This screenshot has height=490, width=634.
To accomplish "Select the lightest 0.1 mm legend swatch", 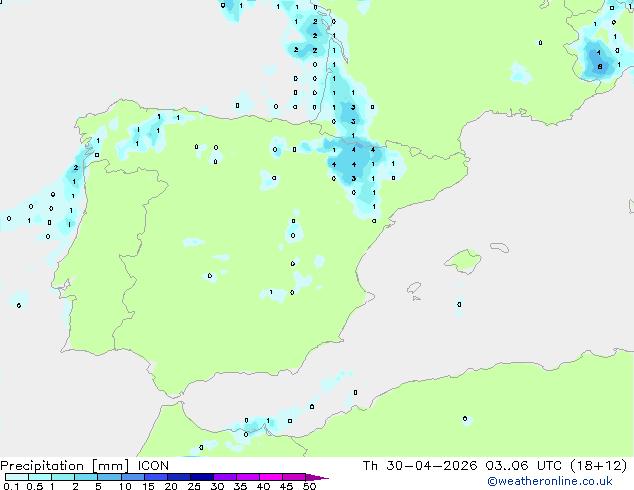I will tap(17, 477).
